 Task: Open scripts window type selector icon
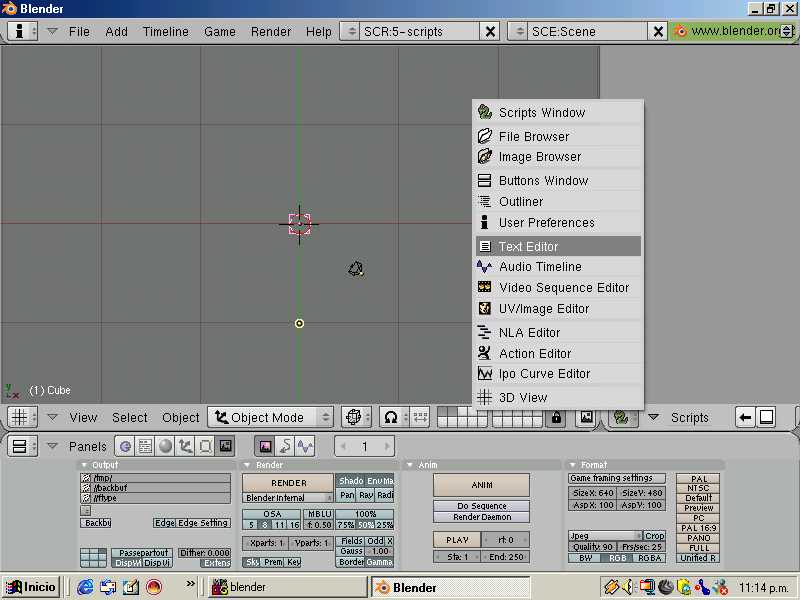(x=624, y=417)
